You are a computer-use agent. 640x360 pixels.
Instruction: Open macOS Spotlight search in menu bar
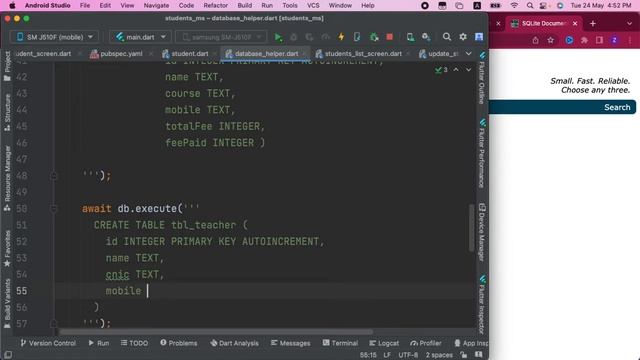click(530, 6)
